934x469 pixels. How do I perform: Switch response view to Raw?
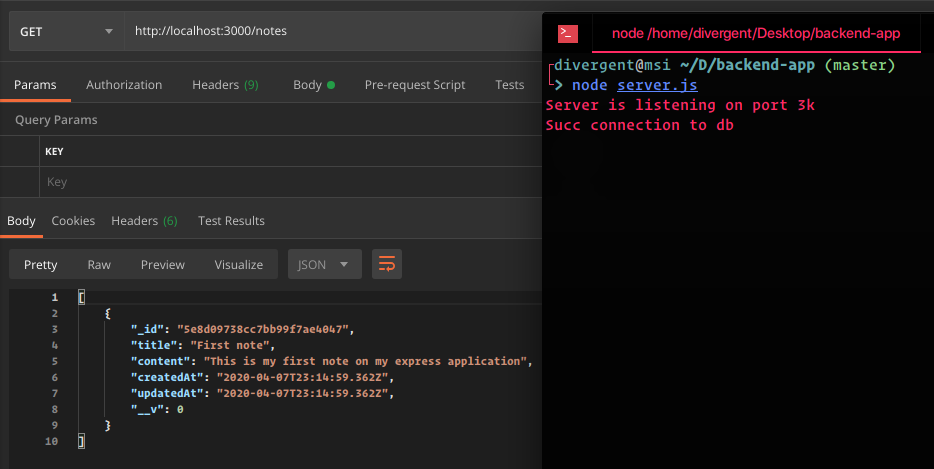pos(99,265)
